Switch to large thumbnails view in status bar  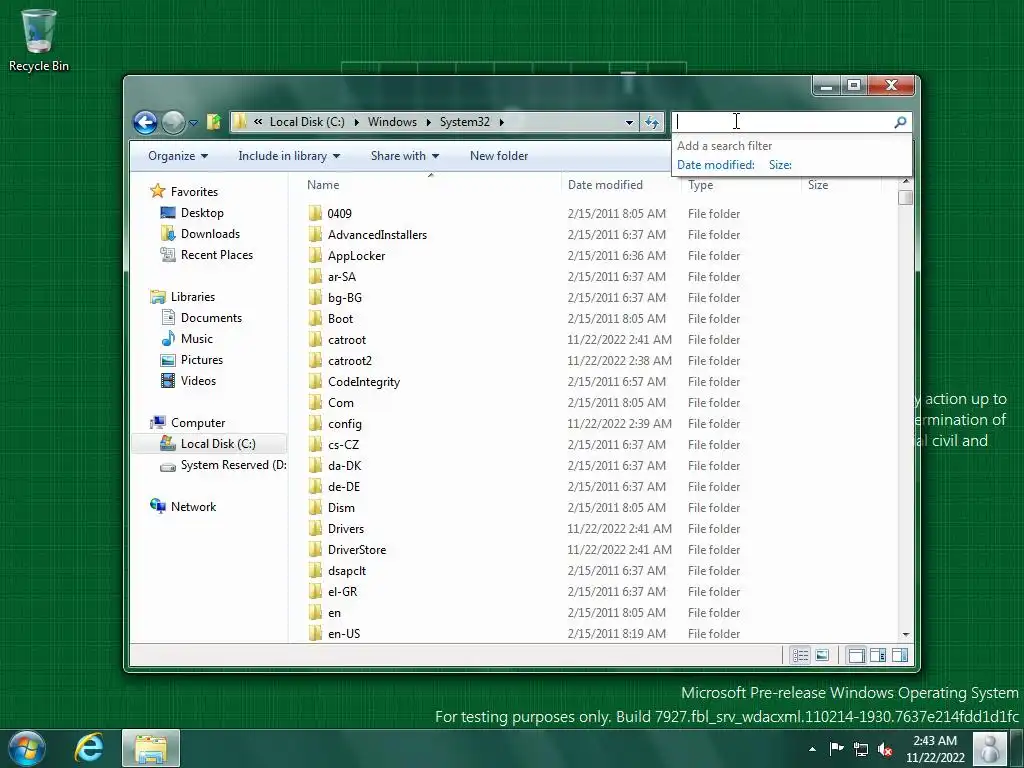(822, 655)
